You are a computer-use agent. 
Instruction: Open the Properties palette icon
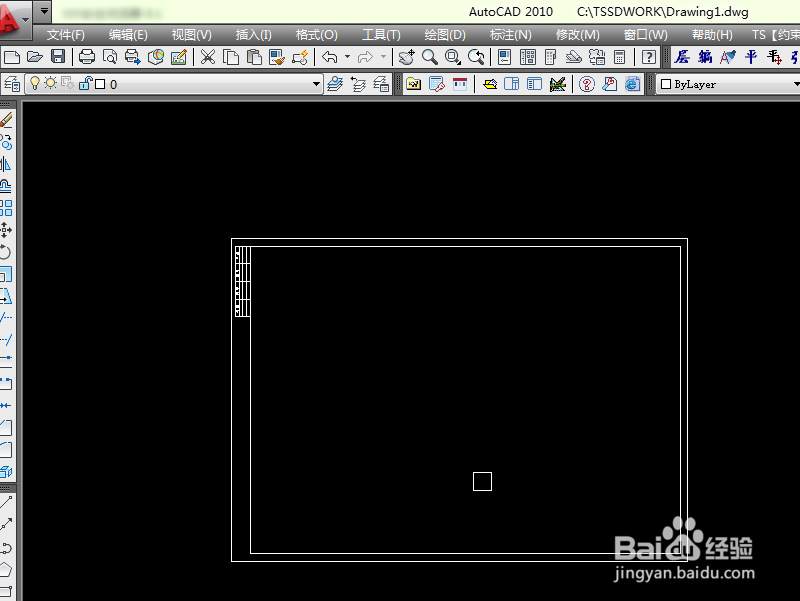505,57
